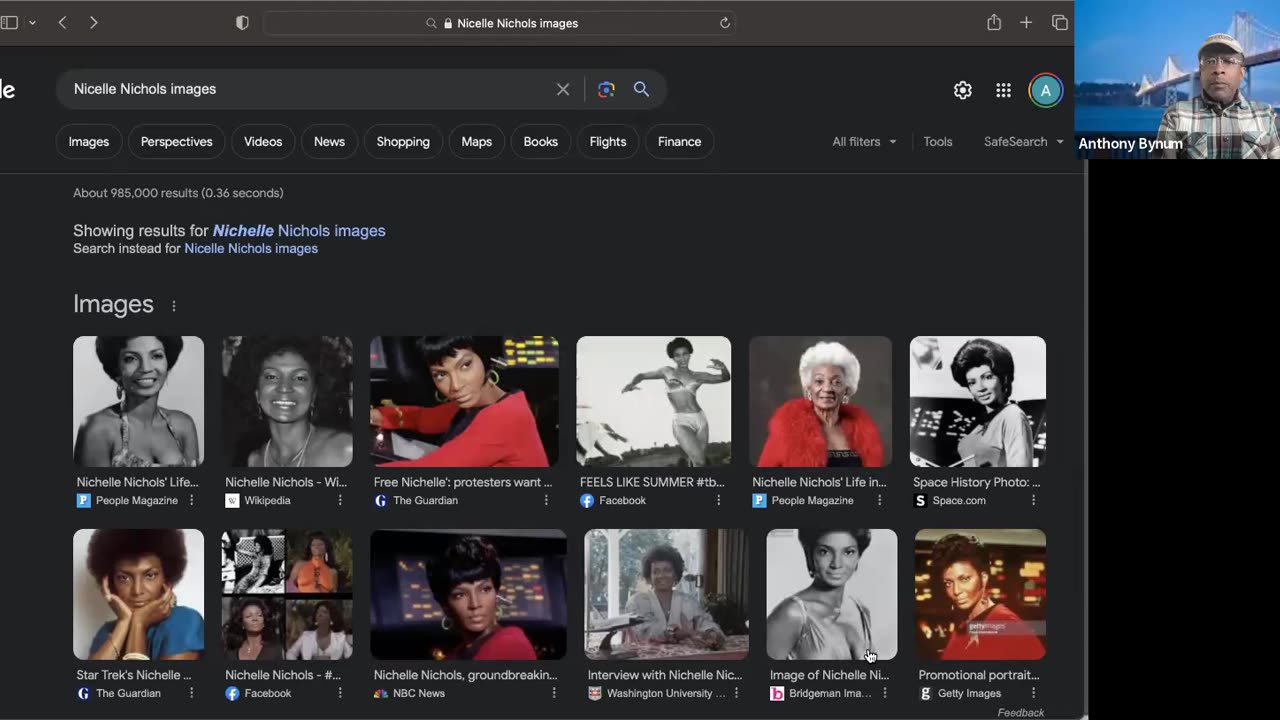Click into the Google search input field
This screenshot has width=1280, height=720.
(x=300, y=89)
